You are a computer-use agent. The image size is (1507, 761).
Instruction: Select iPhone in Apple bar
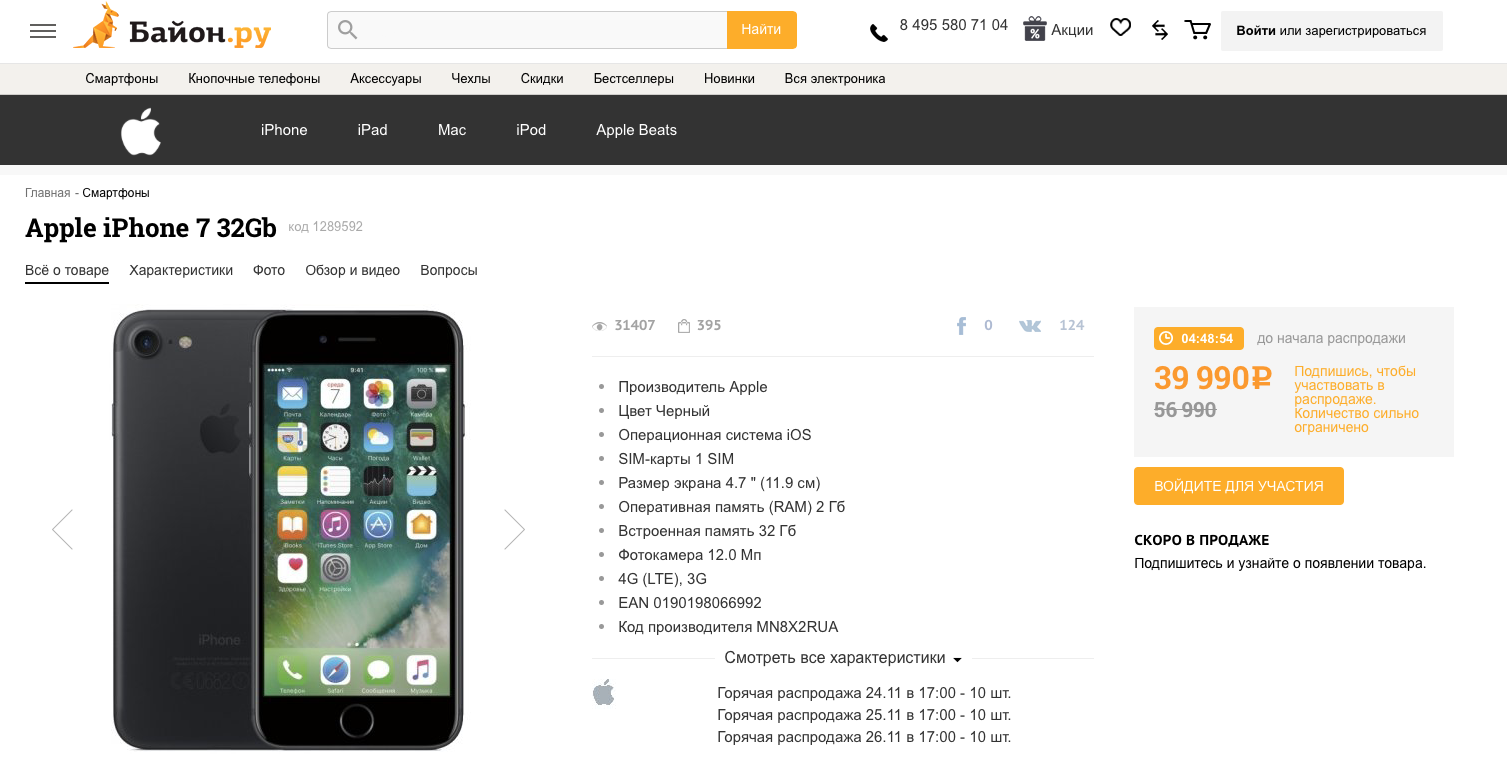pyautogui.click(x=284, y=130)
